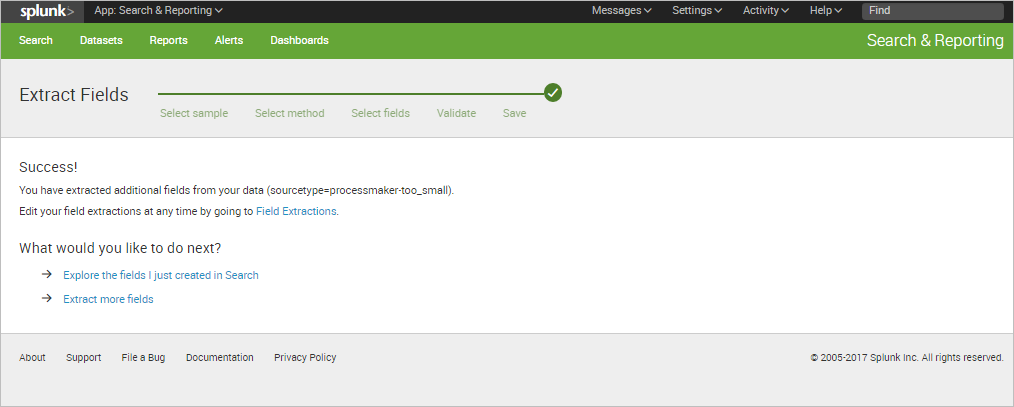Expand the Activity menu
The width and height of the screenshot is (1014, 407).
coord(766,10)
